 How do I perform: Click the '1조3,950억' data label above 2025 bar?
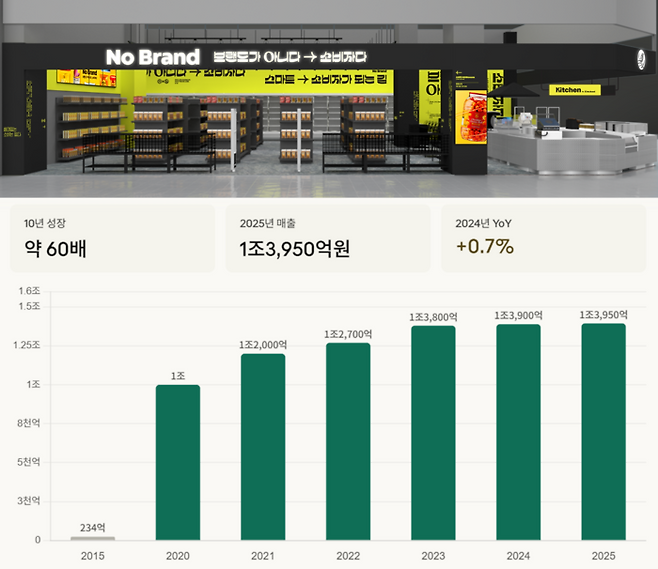[x=603, y=315]
